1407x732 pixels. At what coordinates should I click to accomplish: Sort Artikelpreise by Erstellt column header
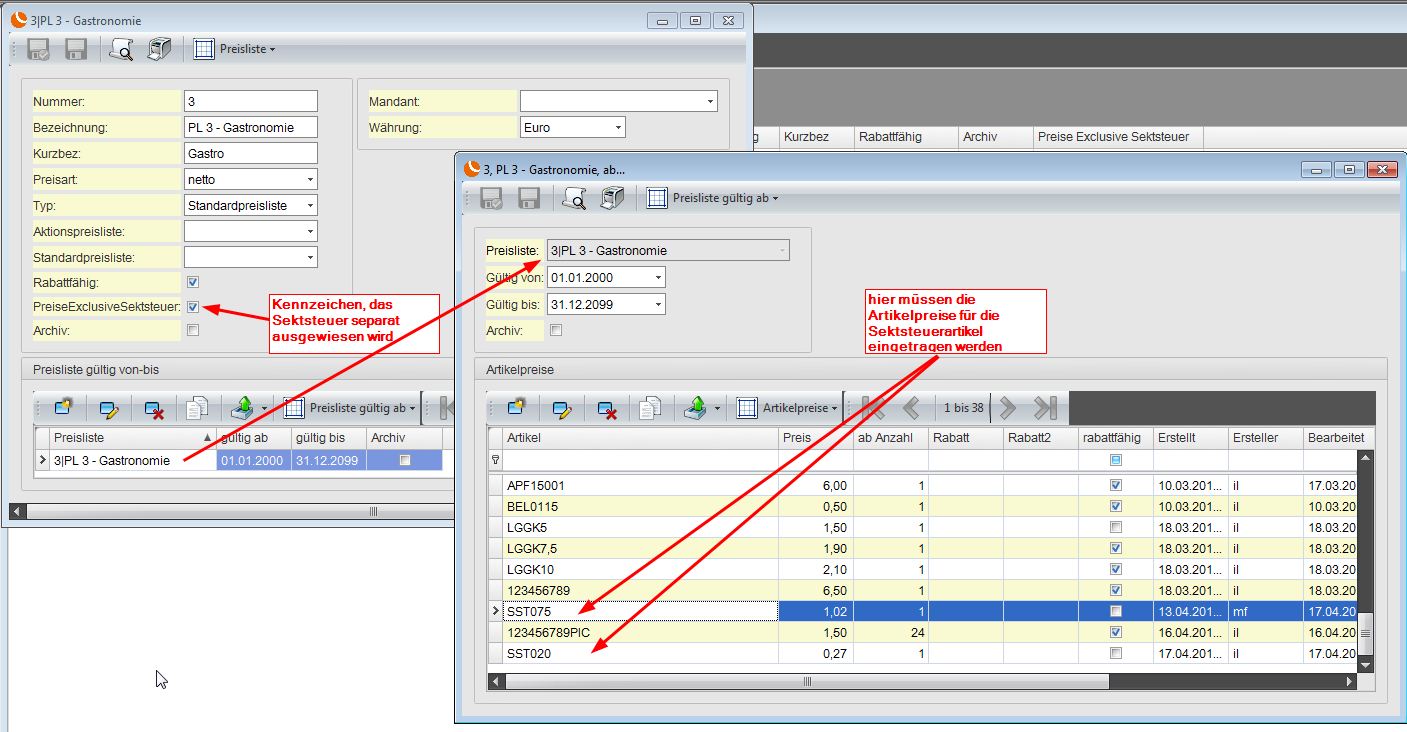pyautogui.click(x=1191, y=438)
